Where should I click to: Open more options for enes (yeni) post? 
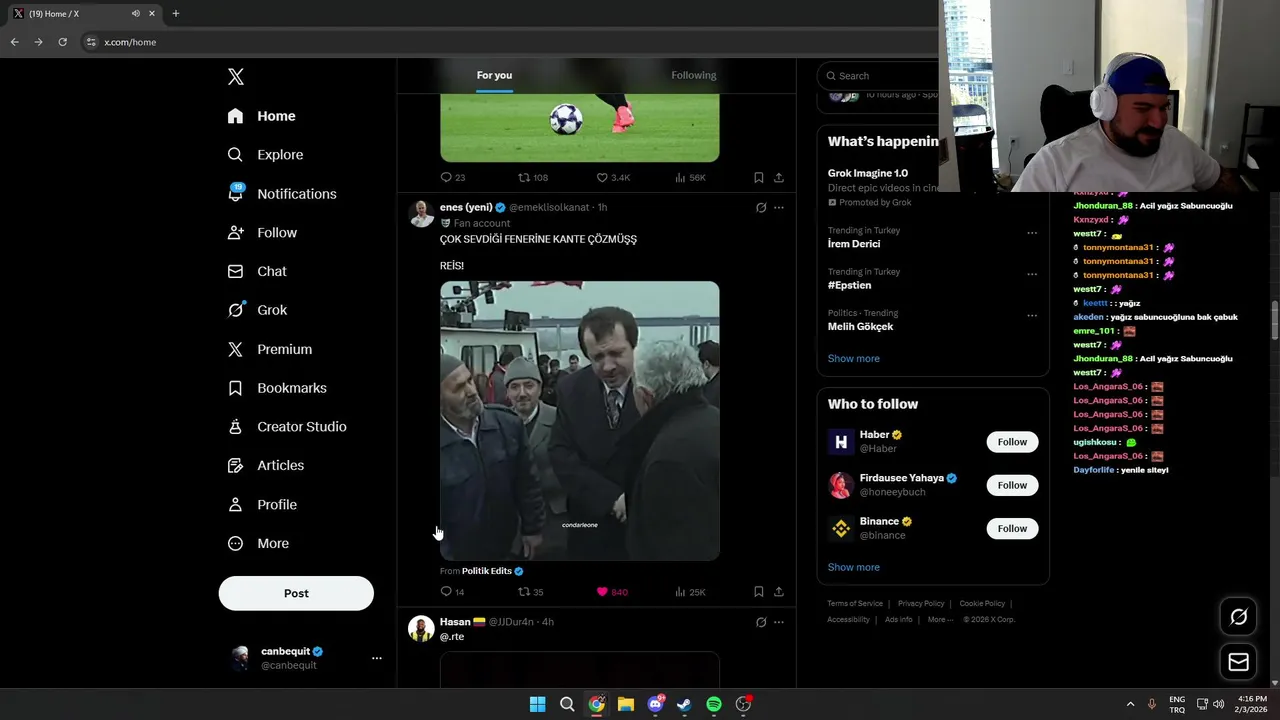(779, 207)
